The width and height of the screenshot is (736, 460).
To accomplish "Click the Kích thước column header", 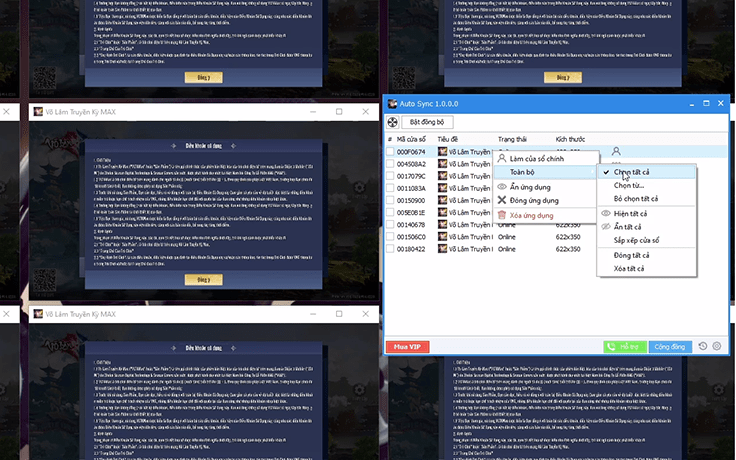I will click(x=570, y=139).
